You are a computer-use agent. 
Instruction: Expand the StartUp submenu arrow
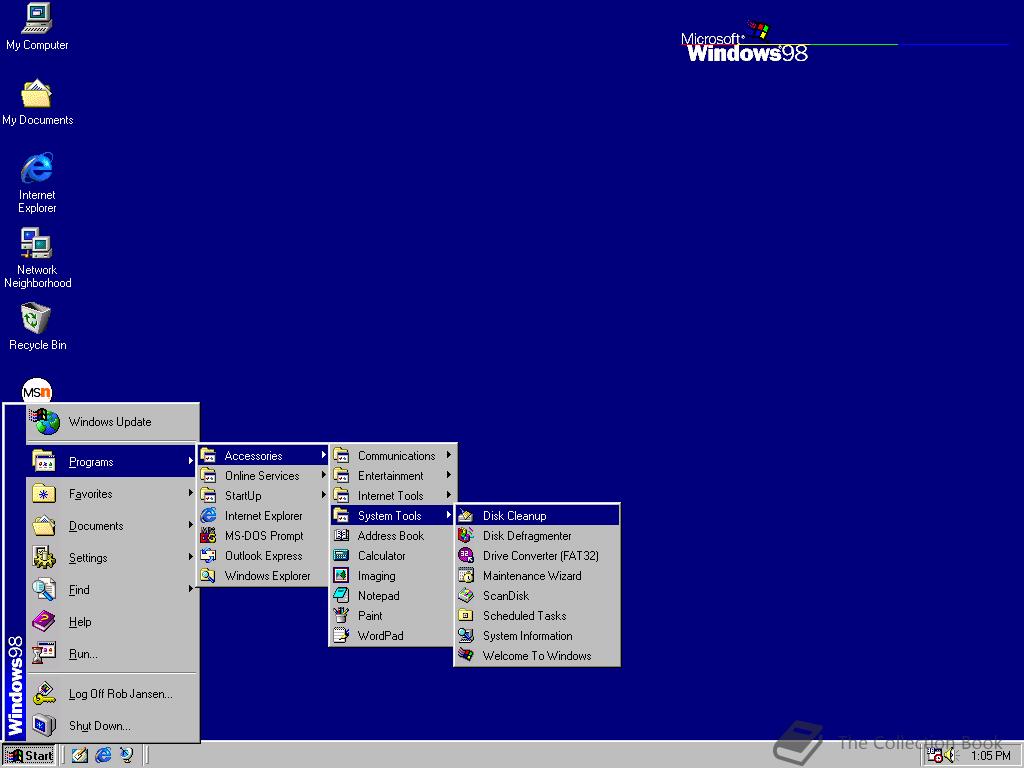coord(323,495)
